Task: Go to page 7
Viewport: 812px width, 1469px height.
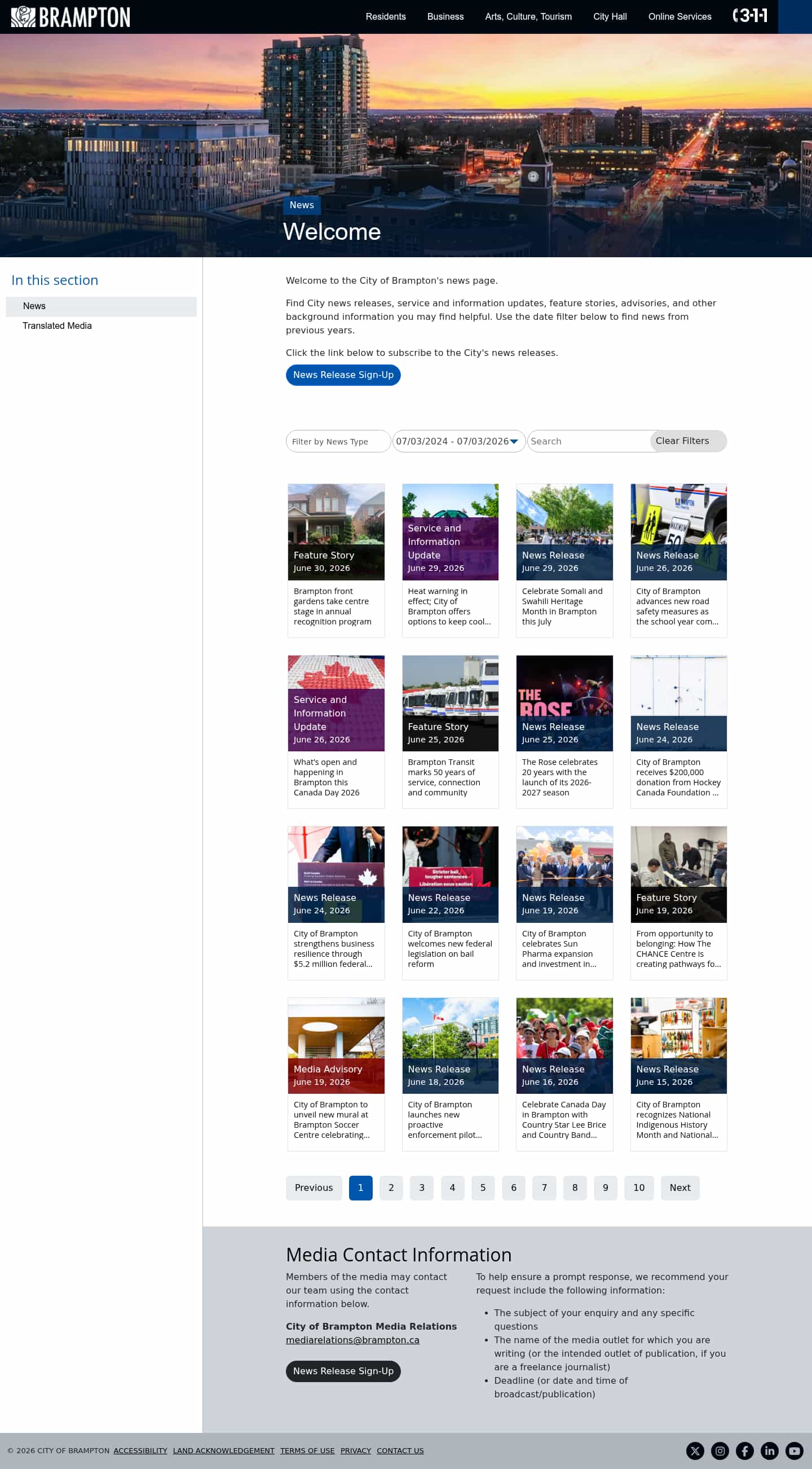Action: (x=544, y=1188)
